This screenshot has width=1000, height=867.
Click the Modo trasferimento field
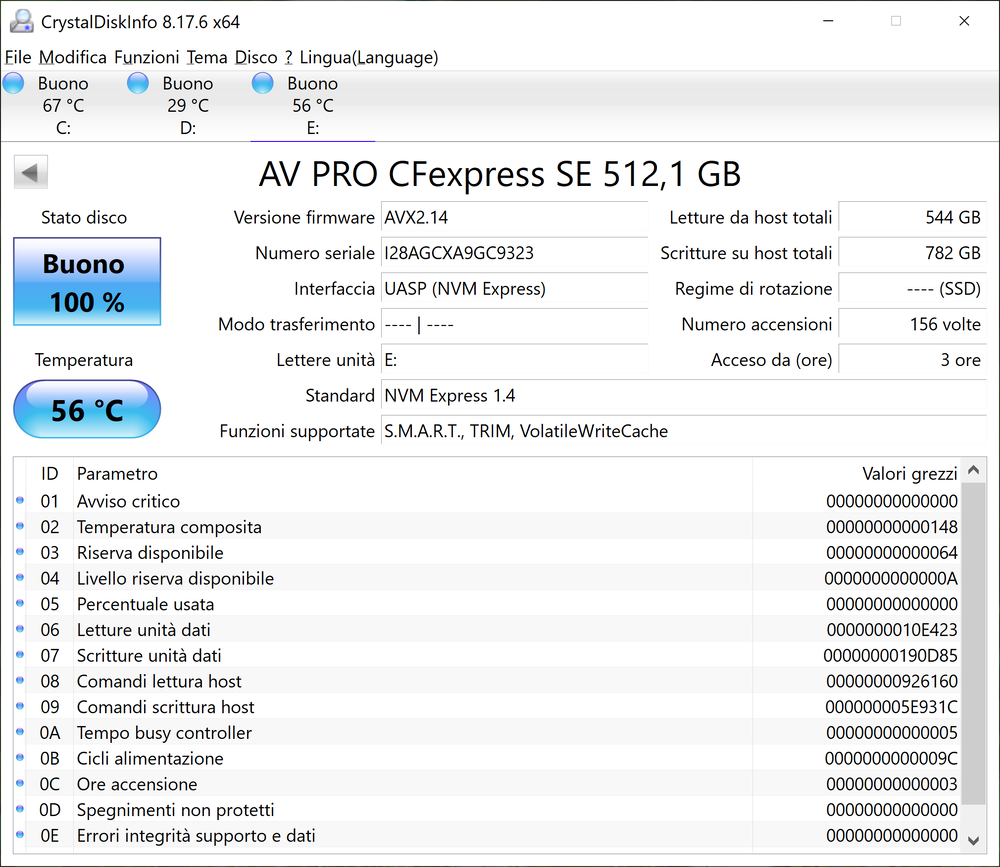514,325
